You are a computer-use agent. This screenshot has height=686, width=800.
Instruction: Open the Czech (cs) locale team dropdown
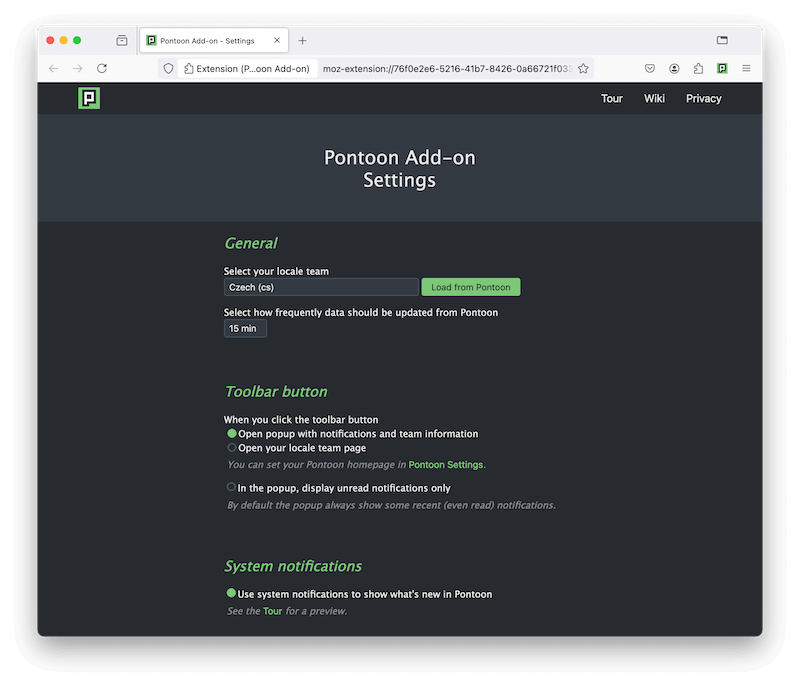coord(321,287)
